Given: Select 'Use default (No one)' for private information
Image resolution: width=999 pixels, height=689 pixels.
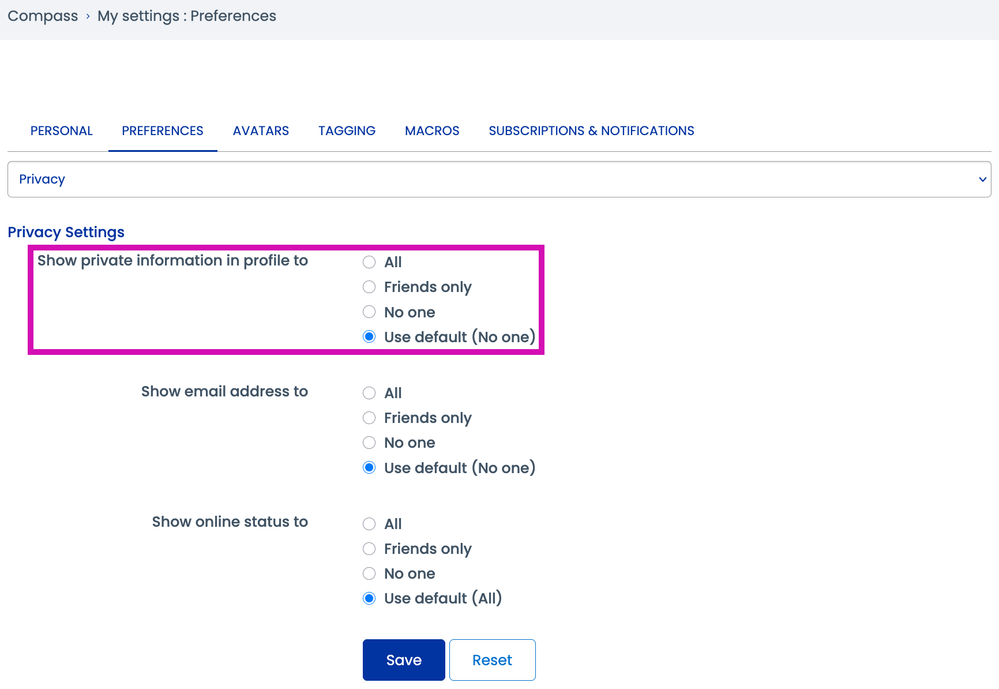Looking at the screenshot, I should point(369,337).
